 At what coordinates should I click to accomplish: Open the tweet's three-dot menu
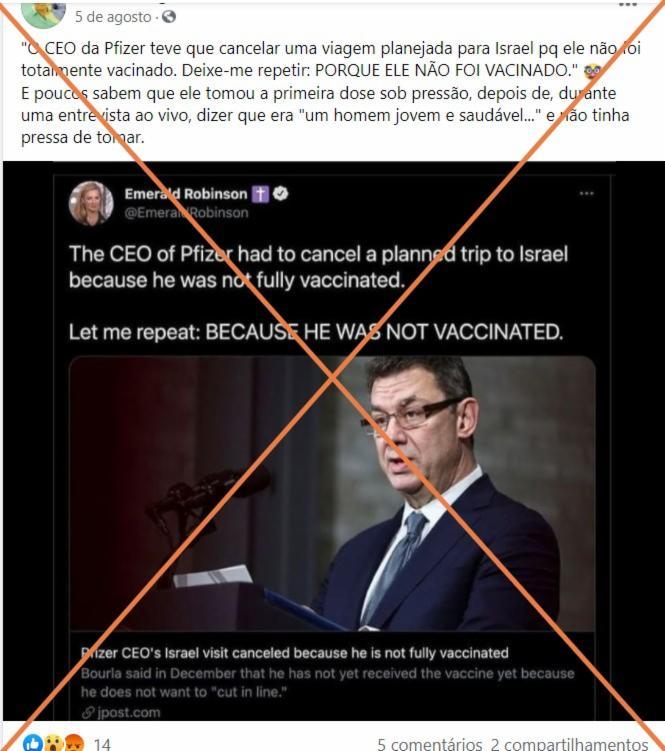click(586, 193)
